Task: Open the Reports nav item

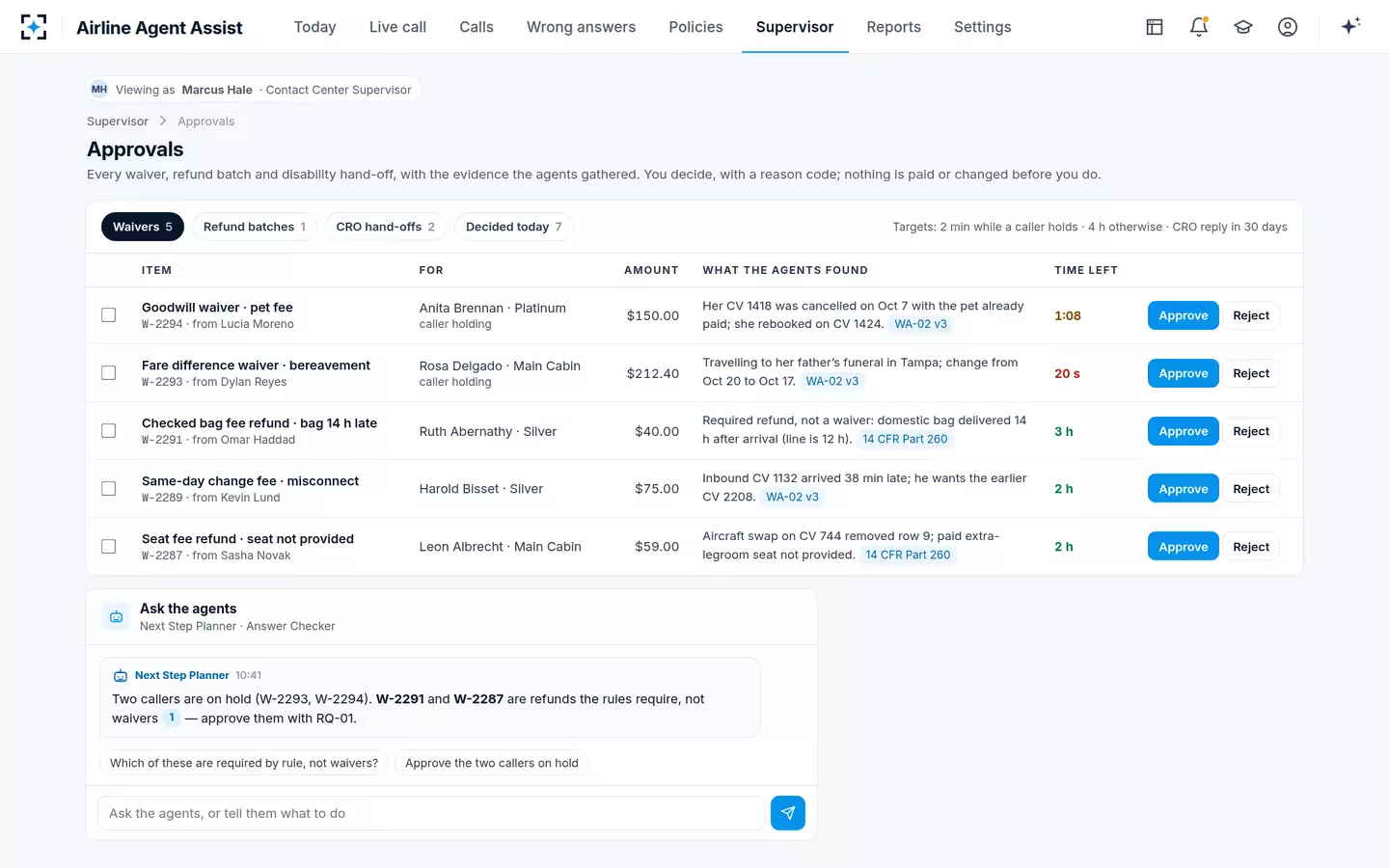Action: [x=893, y=27]
